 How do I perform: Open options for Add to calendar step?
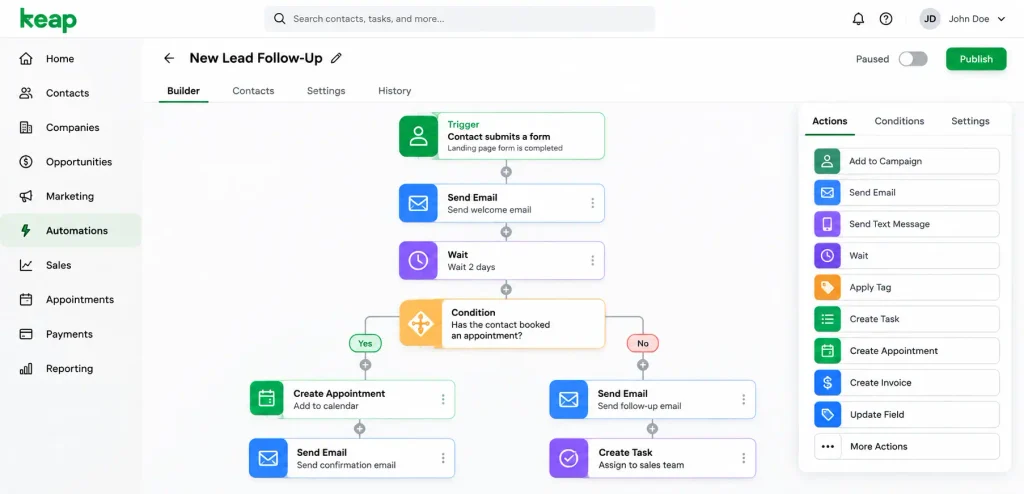[x=443, y=399]
